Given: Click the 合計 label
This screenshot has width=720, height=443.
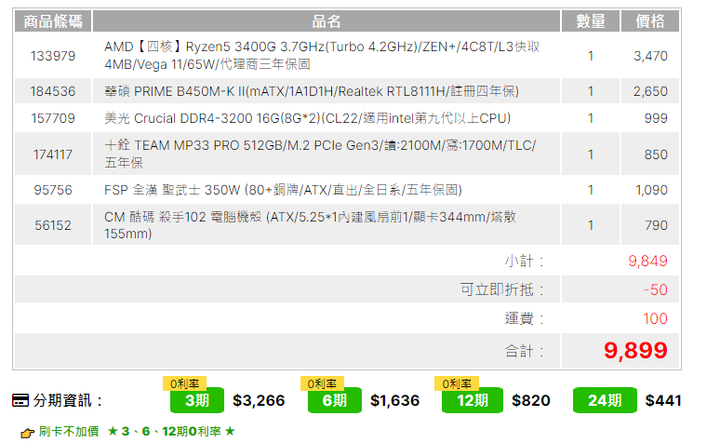Looking at the screenshot, I should point(524,352).
